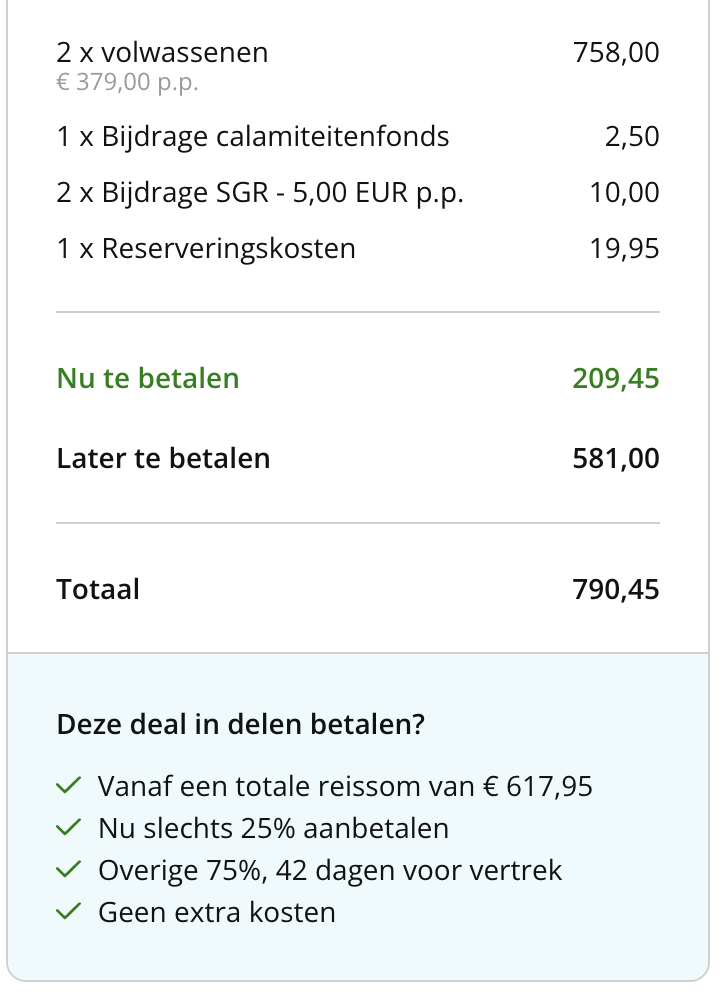Click the 'Nu te betalen' green label
The image size is (724, 996).
(148, 378)
